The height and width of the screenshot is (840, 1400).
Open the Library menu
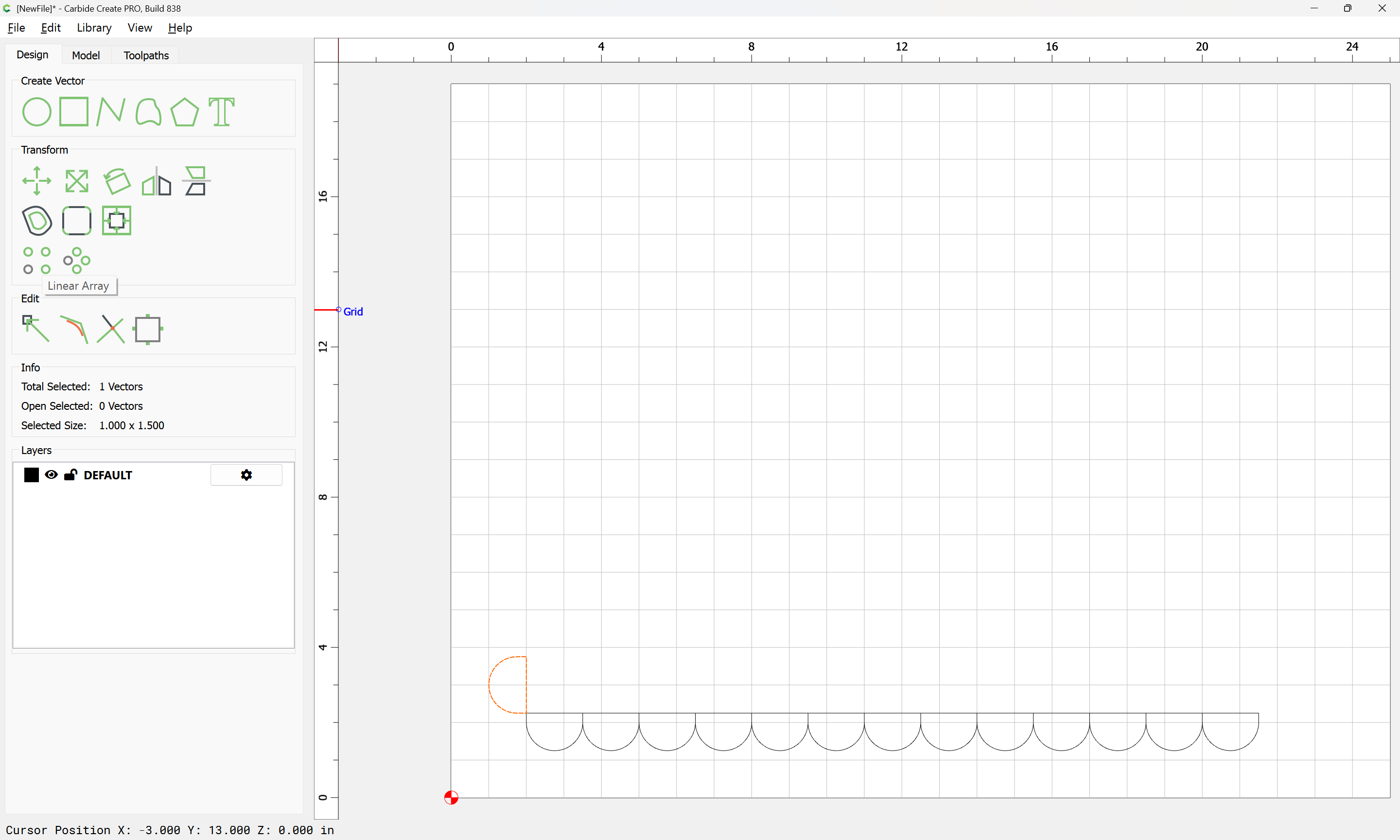(x=94, y=28)
